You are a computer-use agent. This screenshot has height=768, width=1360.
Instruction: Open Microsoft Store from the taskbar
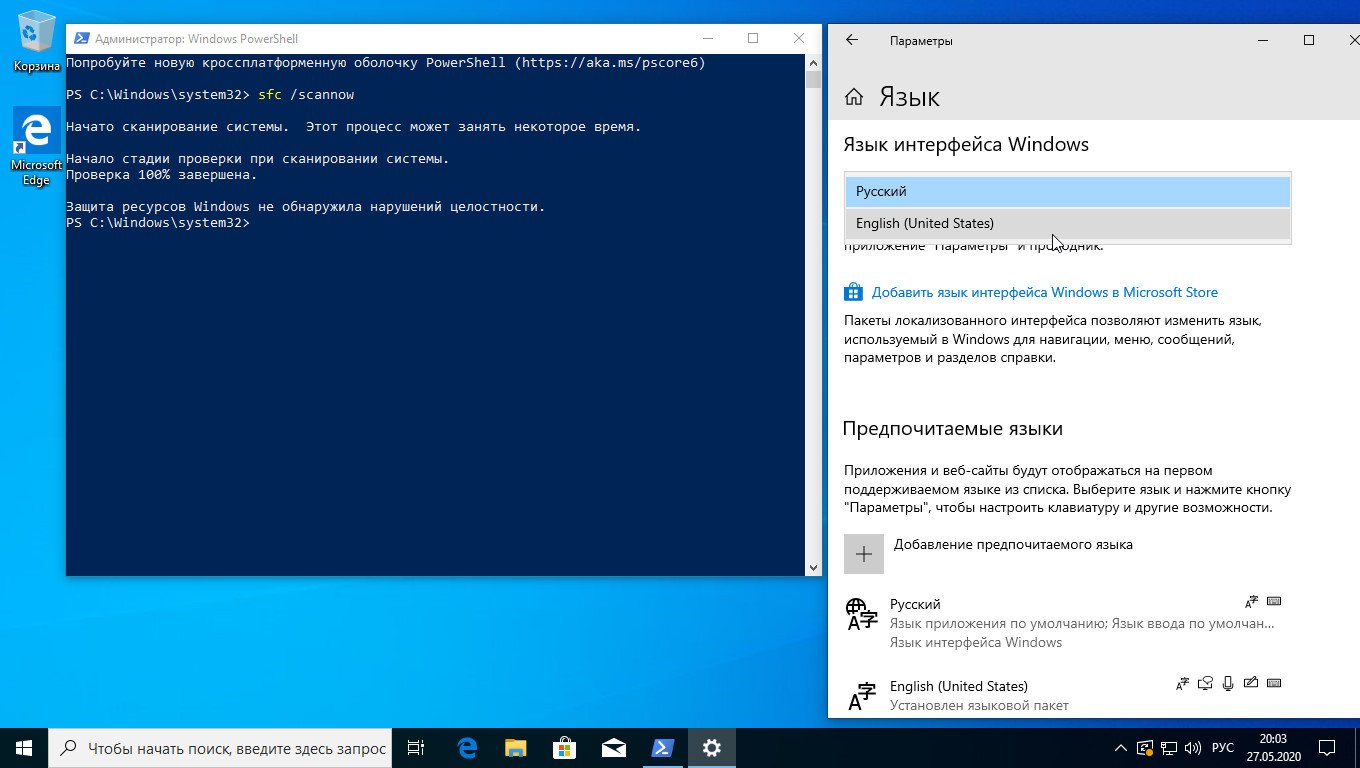(565, 747)
